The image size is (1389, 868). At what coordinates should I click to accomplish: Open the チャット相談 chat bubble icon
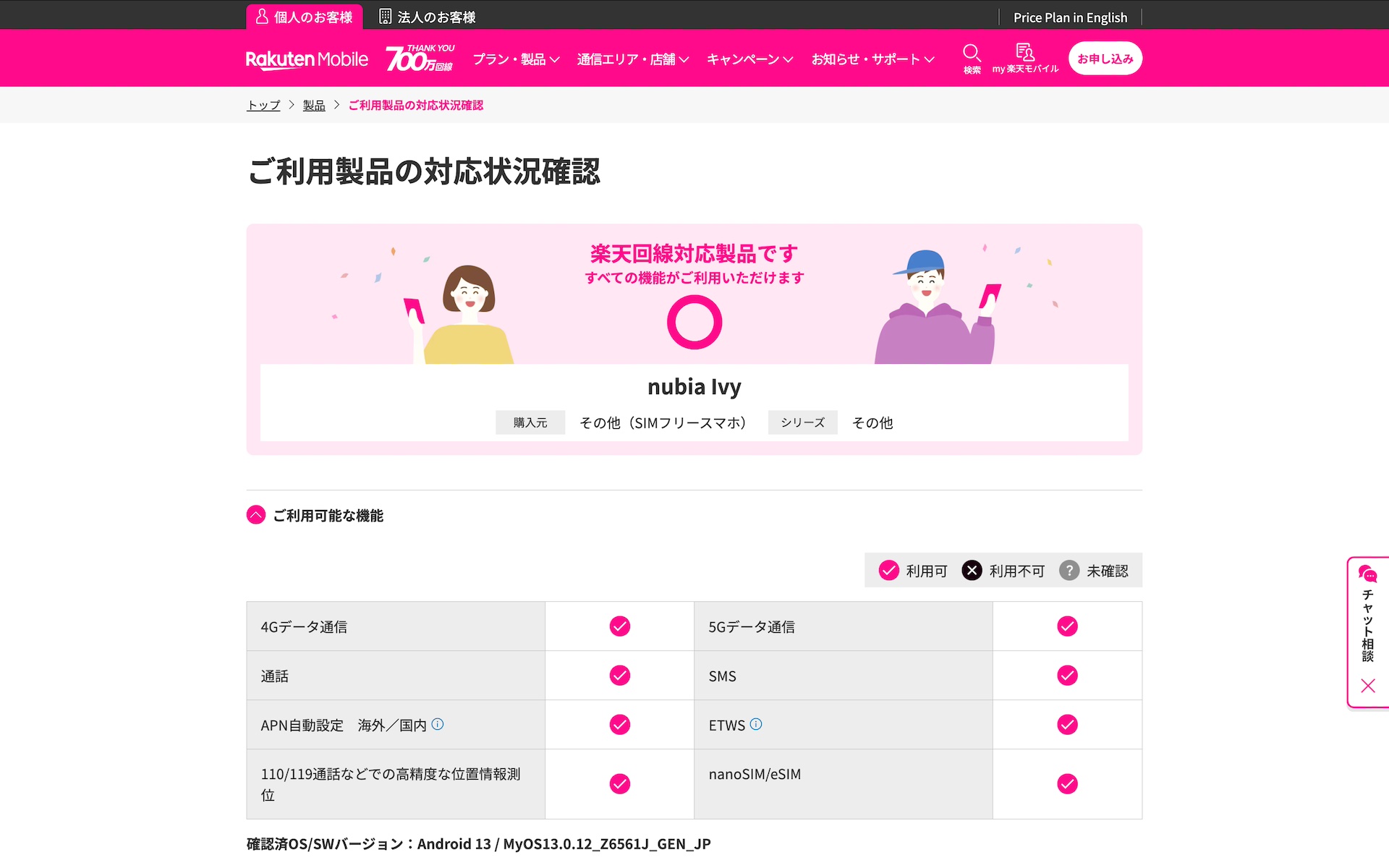[1367, 574]
